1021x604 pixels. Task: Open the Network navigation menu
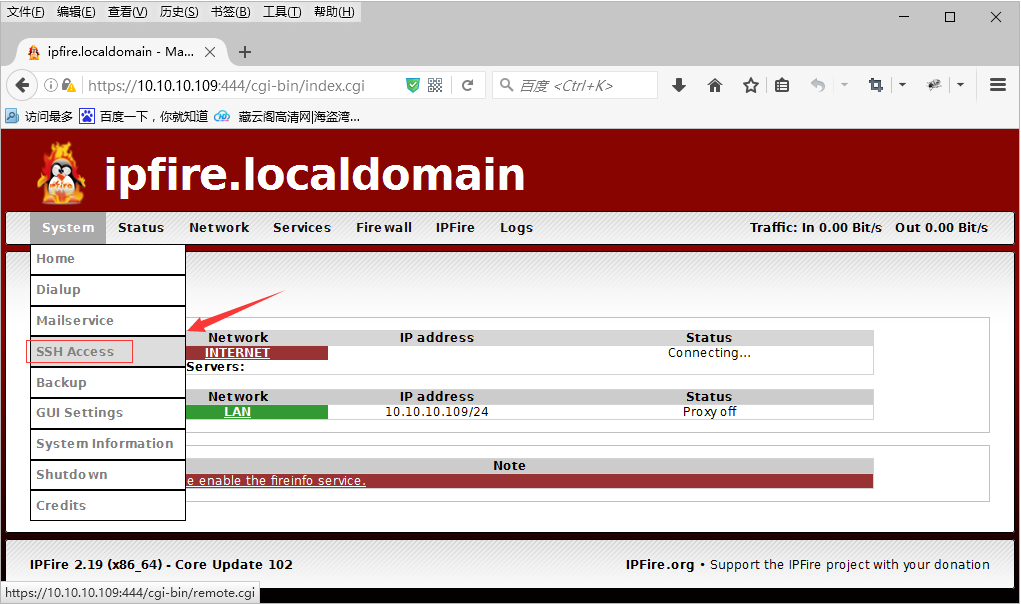click(219, 228)
